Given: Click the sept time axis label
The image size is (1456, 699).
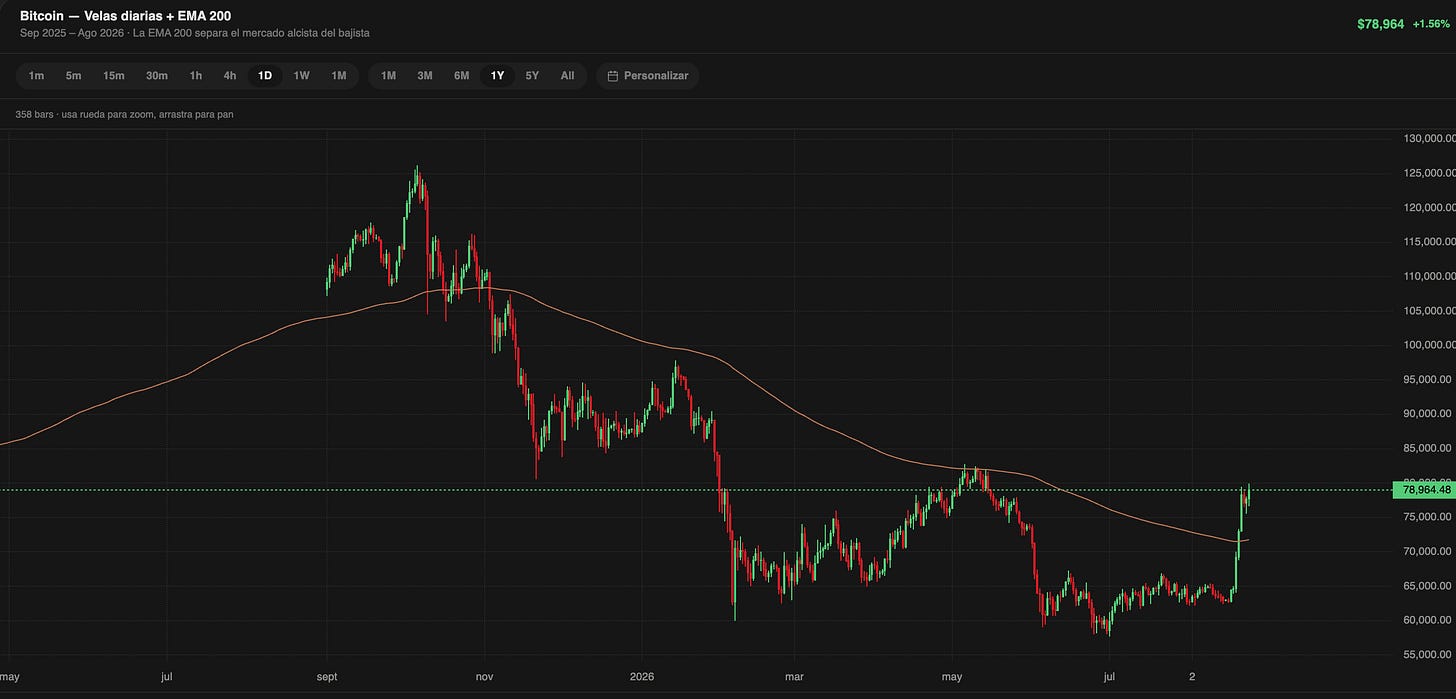Looking at the screenshot, I should (328, 677).
